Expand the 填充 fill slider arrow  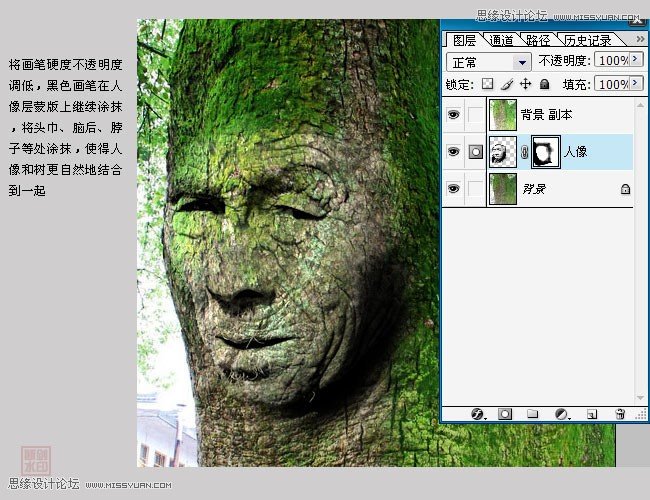point(636,85)
